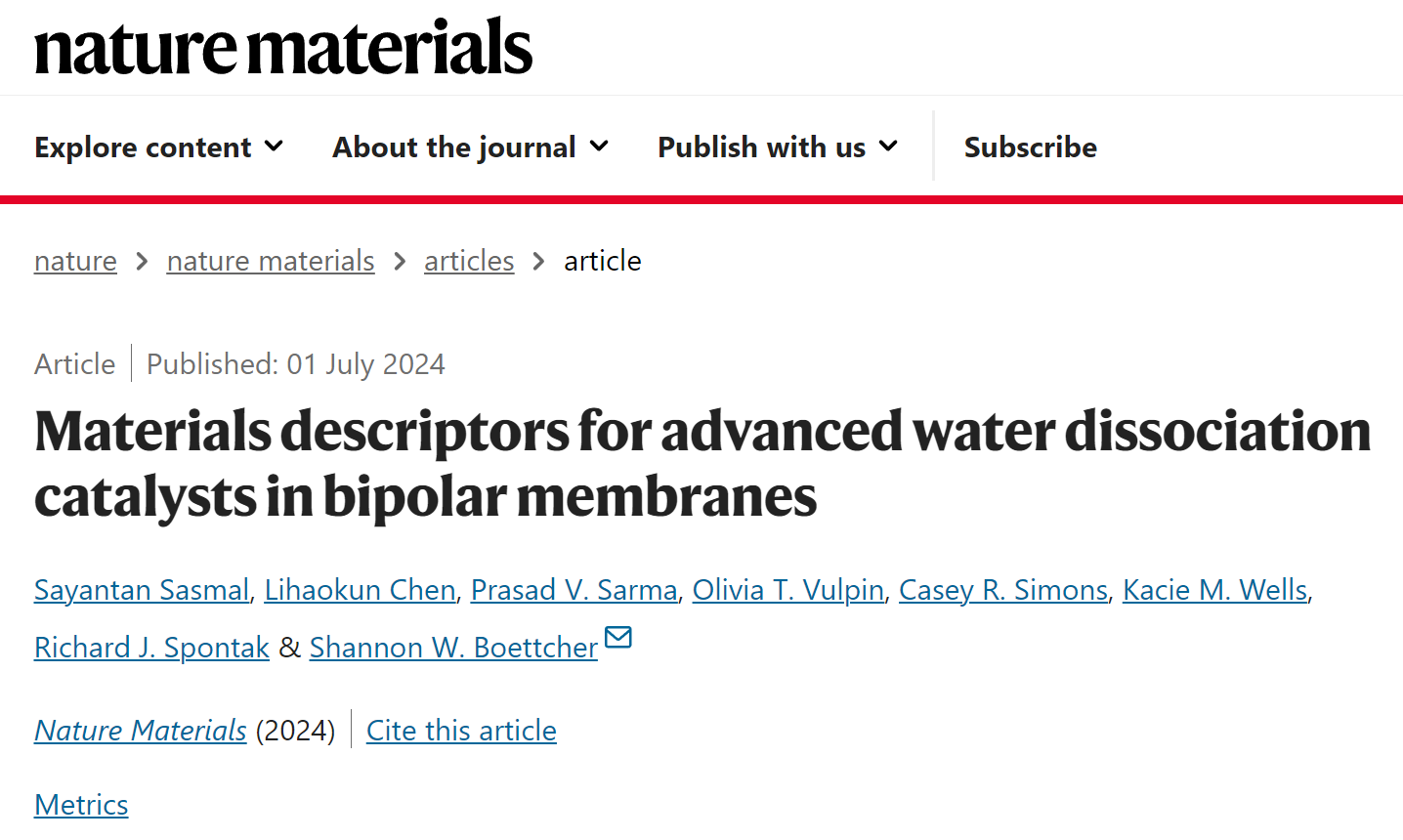Click Cite this article link
Viewport: 1403px width, 840px height.
(461, 731)
